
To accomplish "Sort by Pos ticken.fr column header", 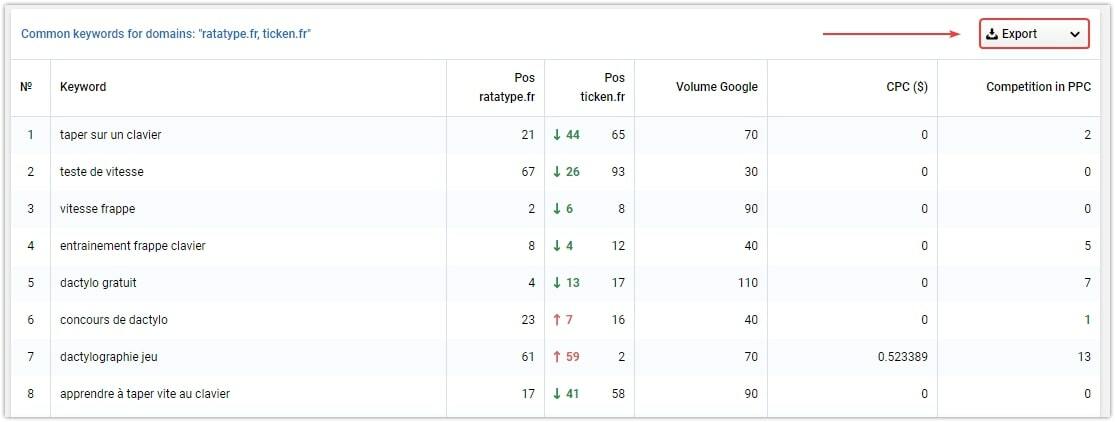I will point(603,88).
